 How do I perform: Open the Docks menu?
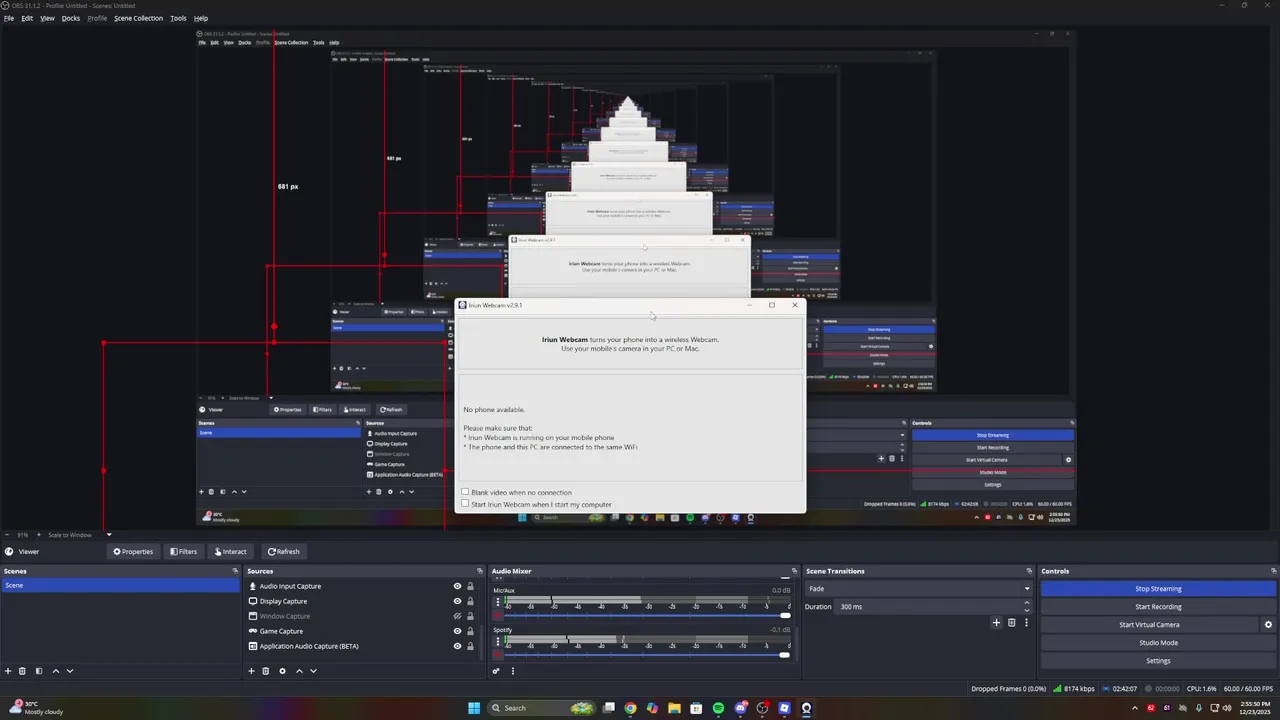(x=71, y=18)
